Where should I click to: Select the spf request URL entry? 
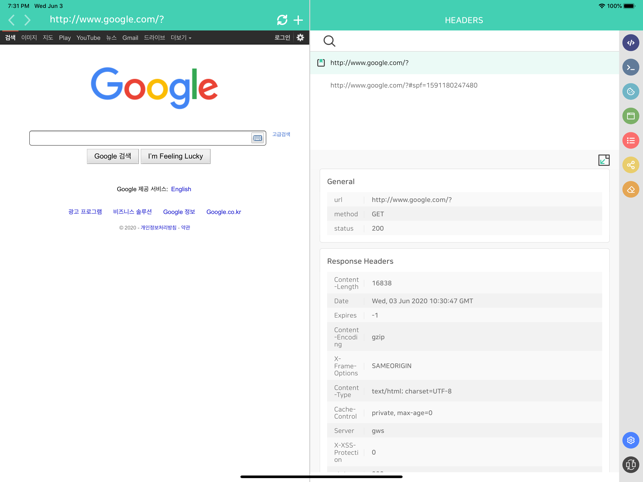pos(404,85)
